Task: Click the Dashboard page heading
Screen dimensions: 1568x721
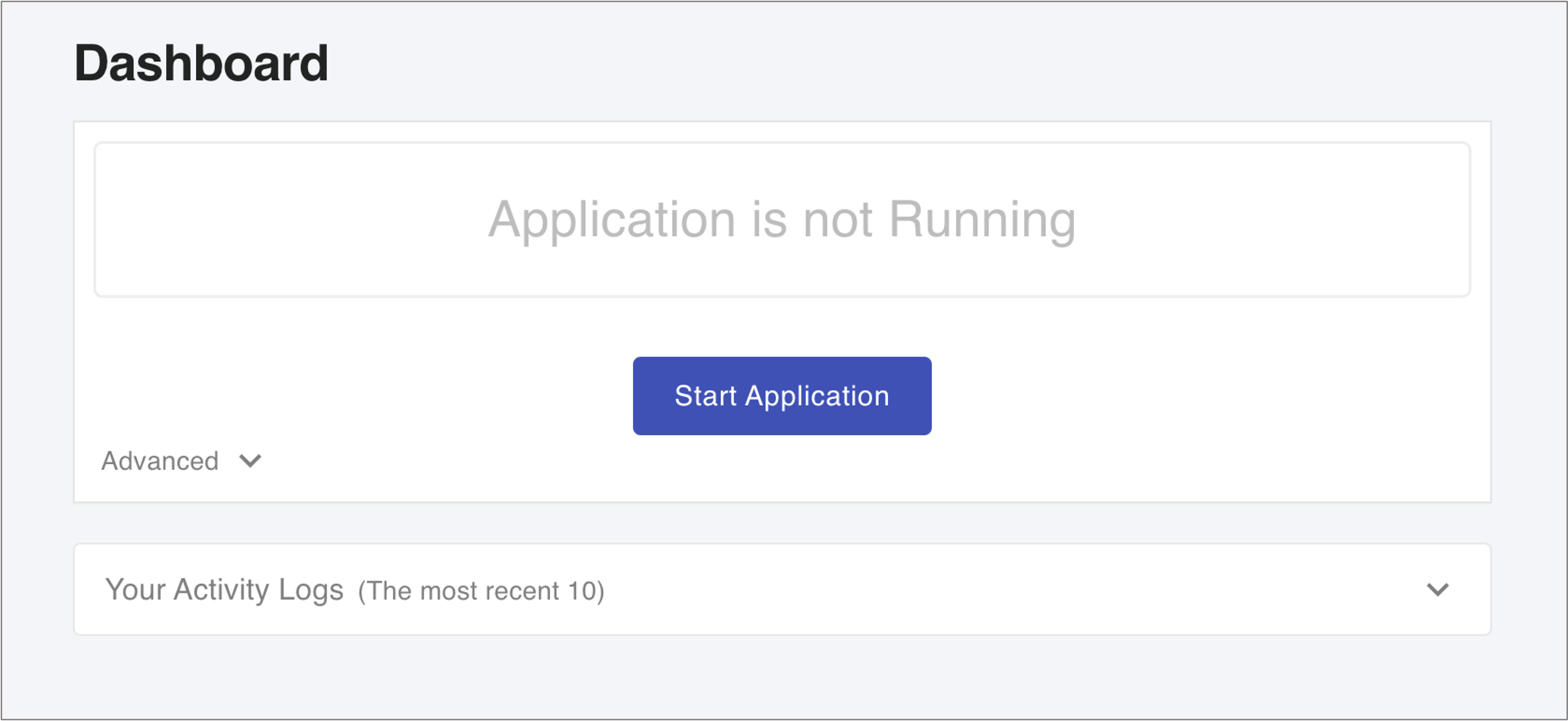Action: click(201, 63)
